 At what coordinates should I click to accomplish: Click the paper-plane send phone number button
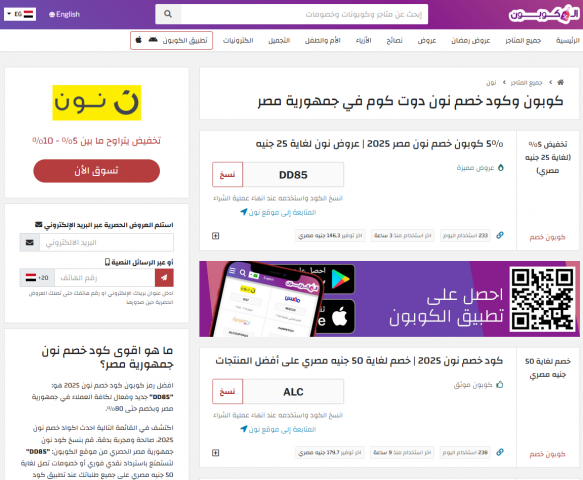click(164, 278)
